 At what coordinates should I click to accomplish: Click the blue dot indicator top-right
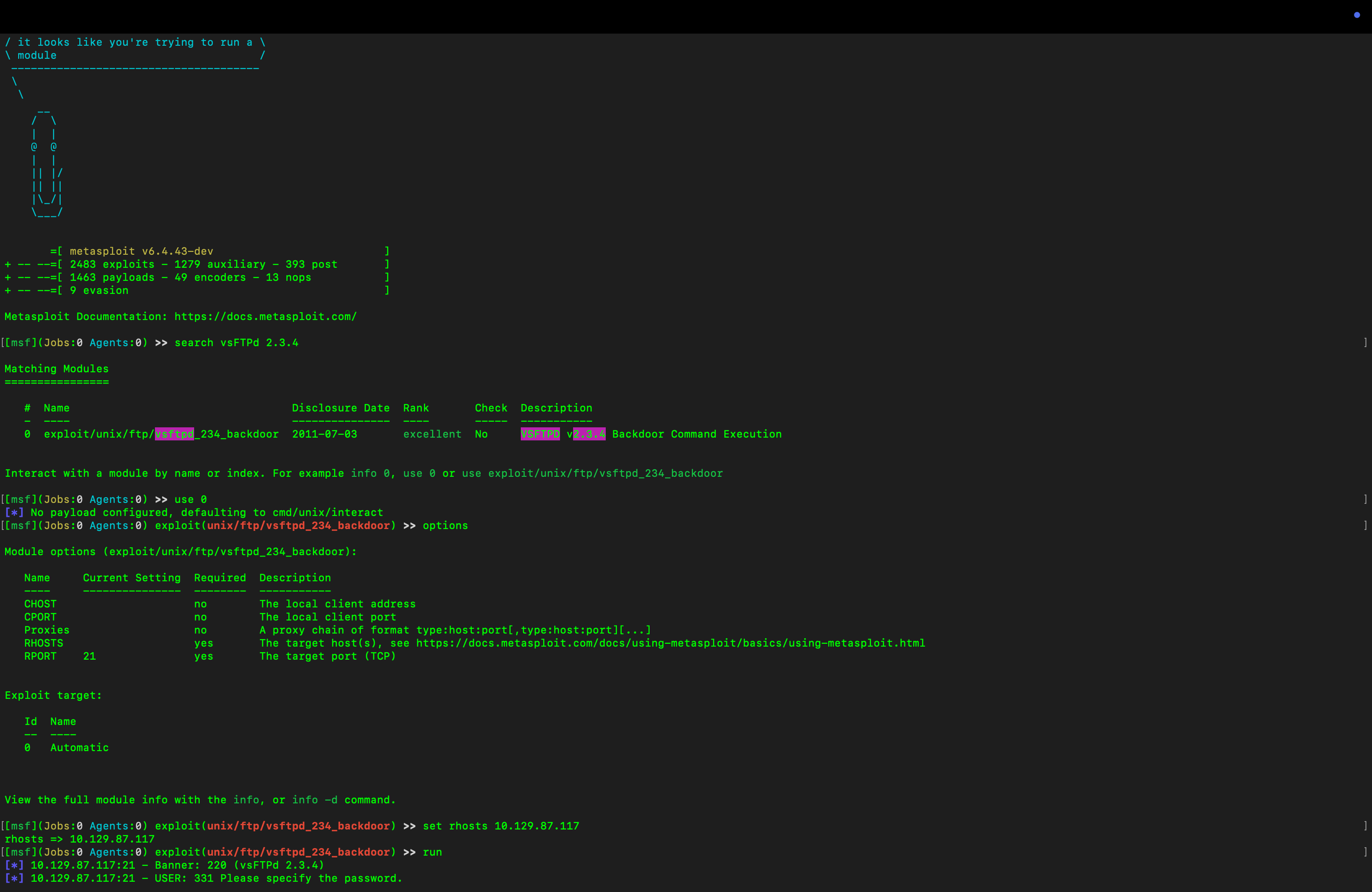[1357, 15]
